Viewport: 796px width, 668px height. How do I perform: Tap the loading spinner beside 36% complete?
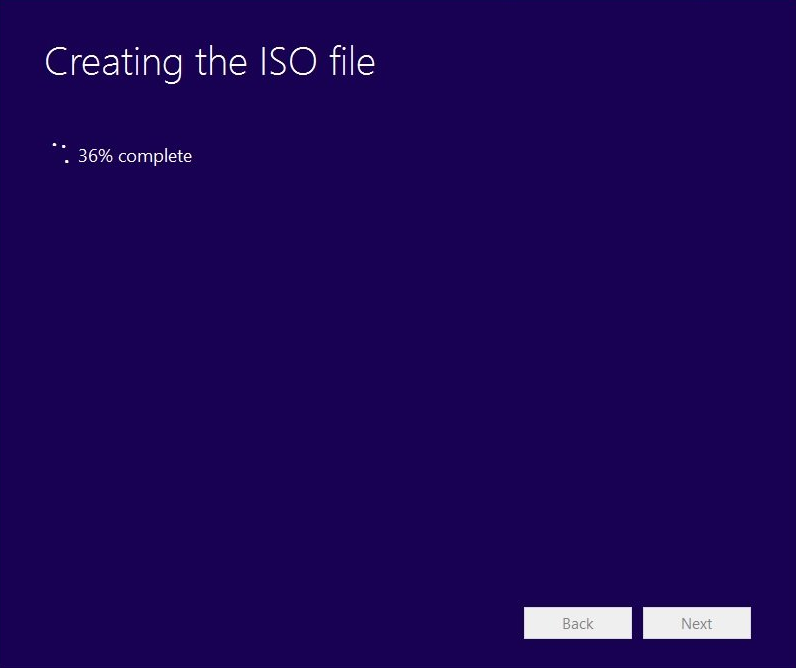[x=60, y=153]
